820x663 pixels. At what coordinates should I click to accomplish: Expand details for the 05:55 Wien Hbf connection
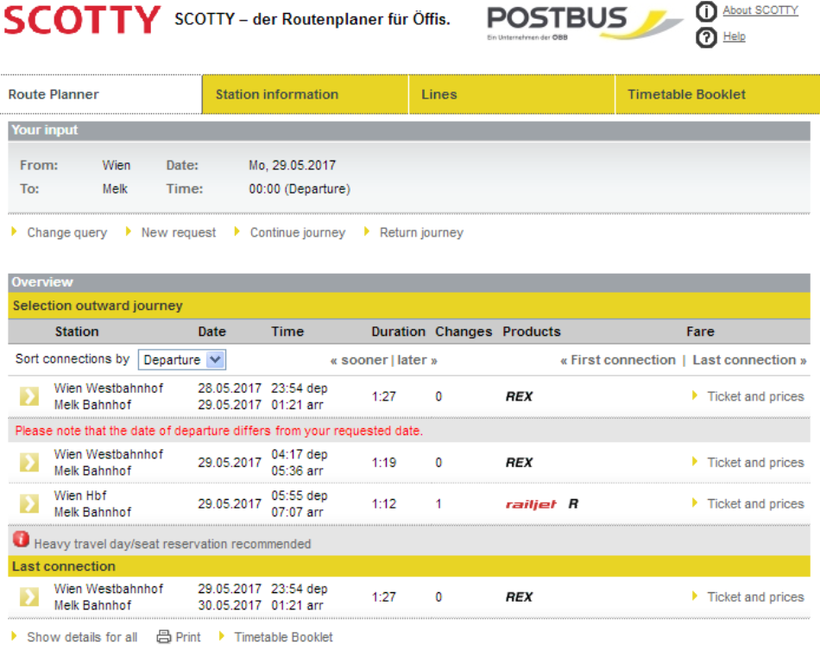click(x=29, y=504)
